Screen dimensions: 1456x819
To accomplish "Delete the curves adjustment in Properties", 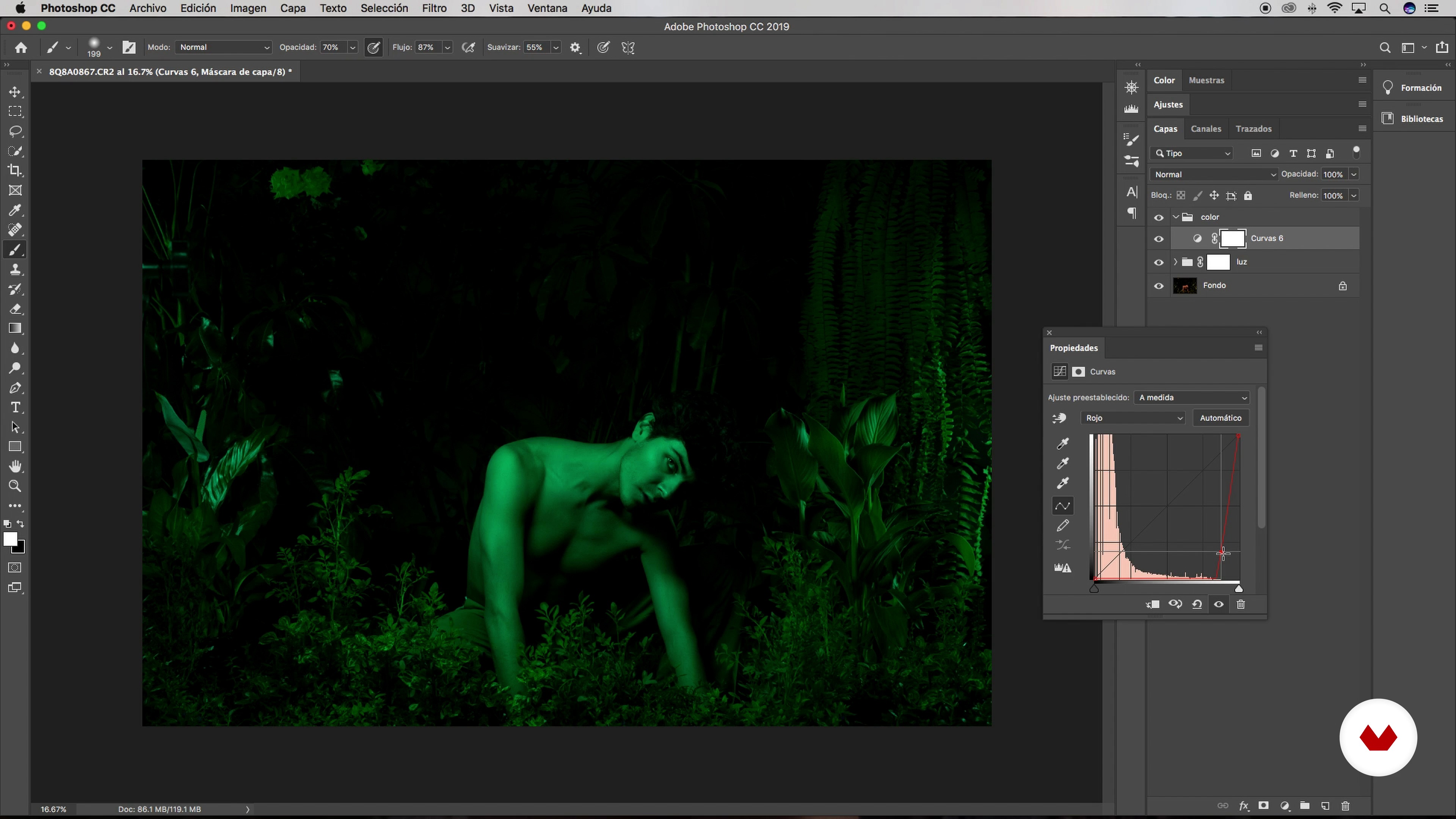I will point(1241,604).
